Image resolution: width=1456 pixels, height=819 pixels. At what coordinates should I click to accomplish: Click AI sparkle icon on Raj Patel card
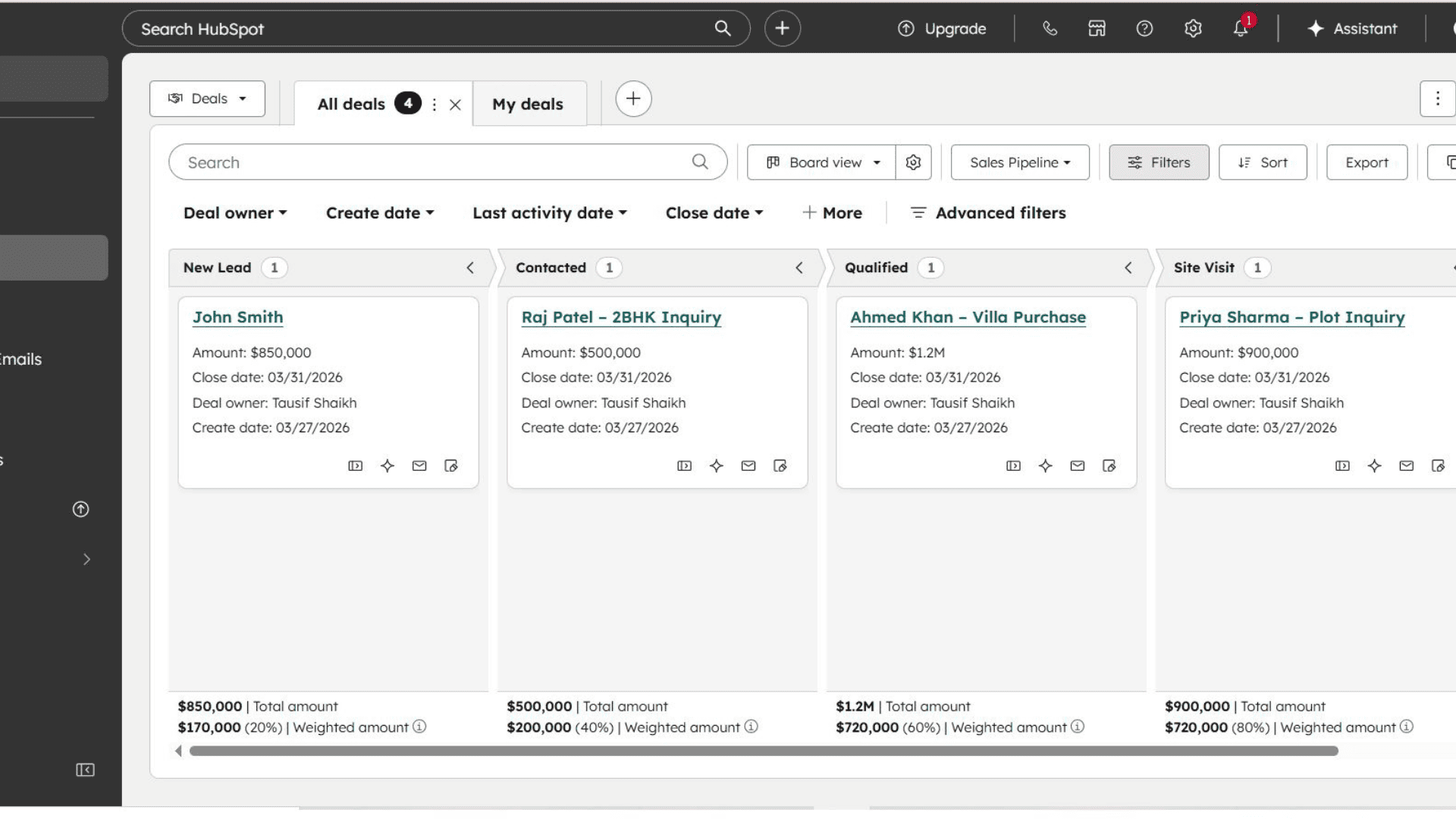point(717,466)
